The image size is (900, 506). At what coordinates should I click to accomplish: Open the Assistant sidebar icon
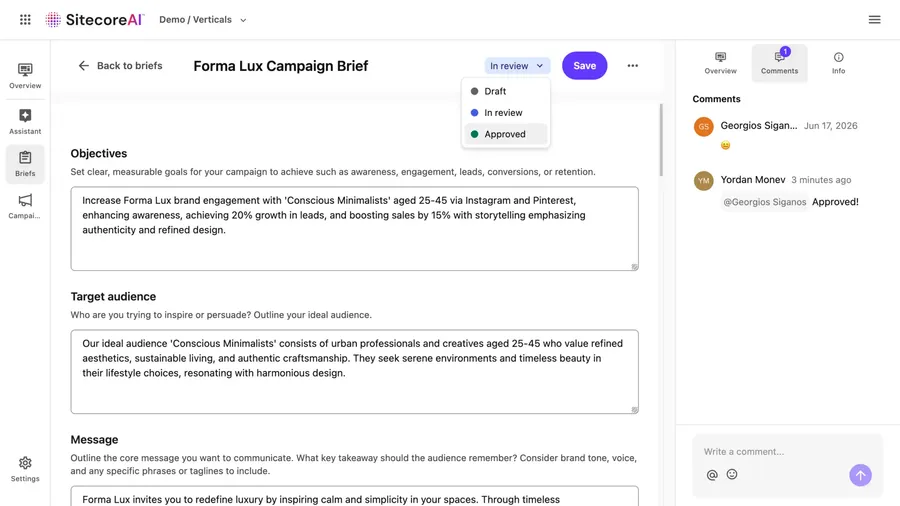point(25,122)
